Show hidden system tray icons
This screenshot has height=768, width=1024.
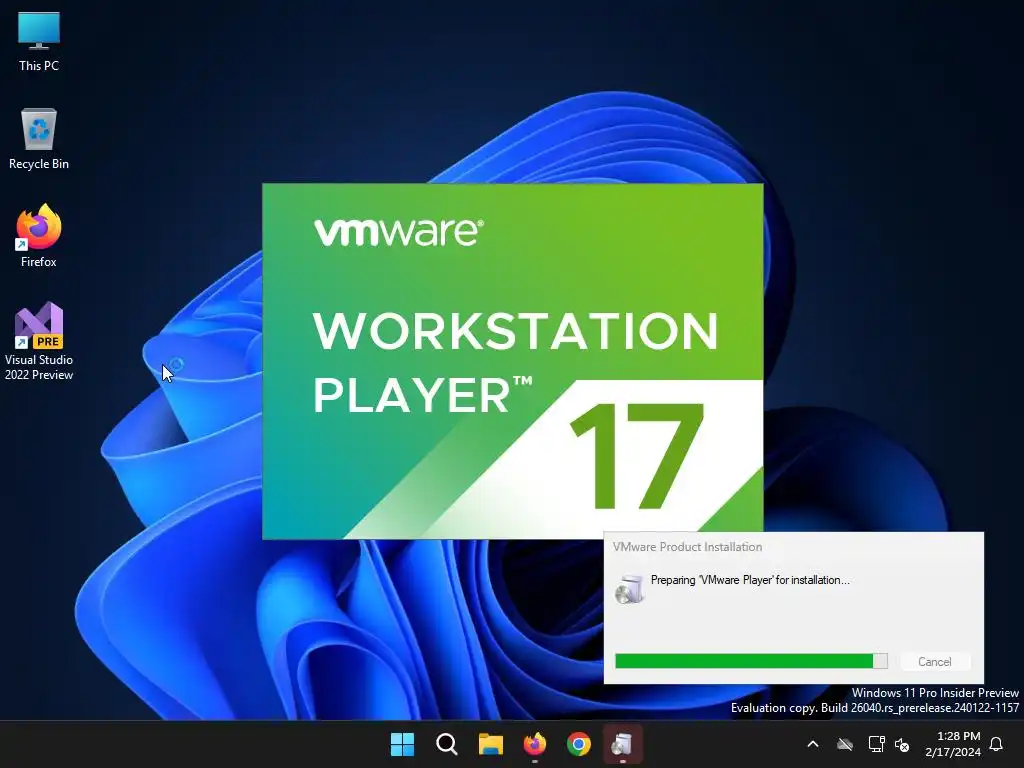813,744
